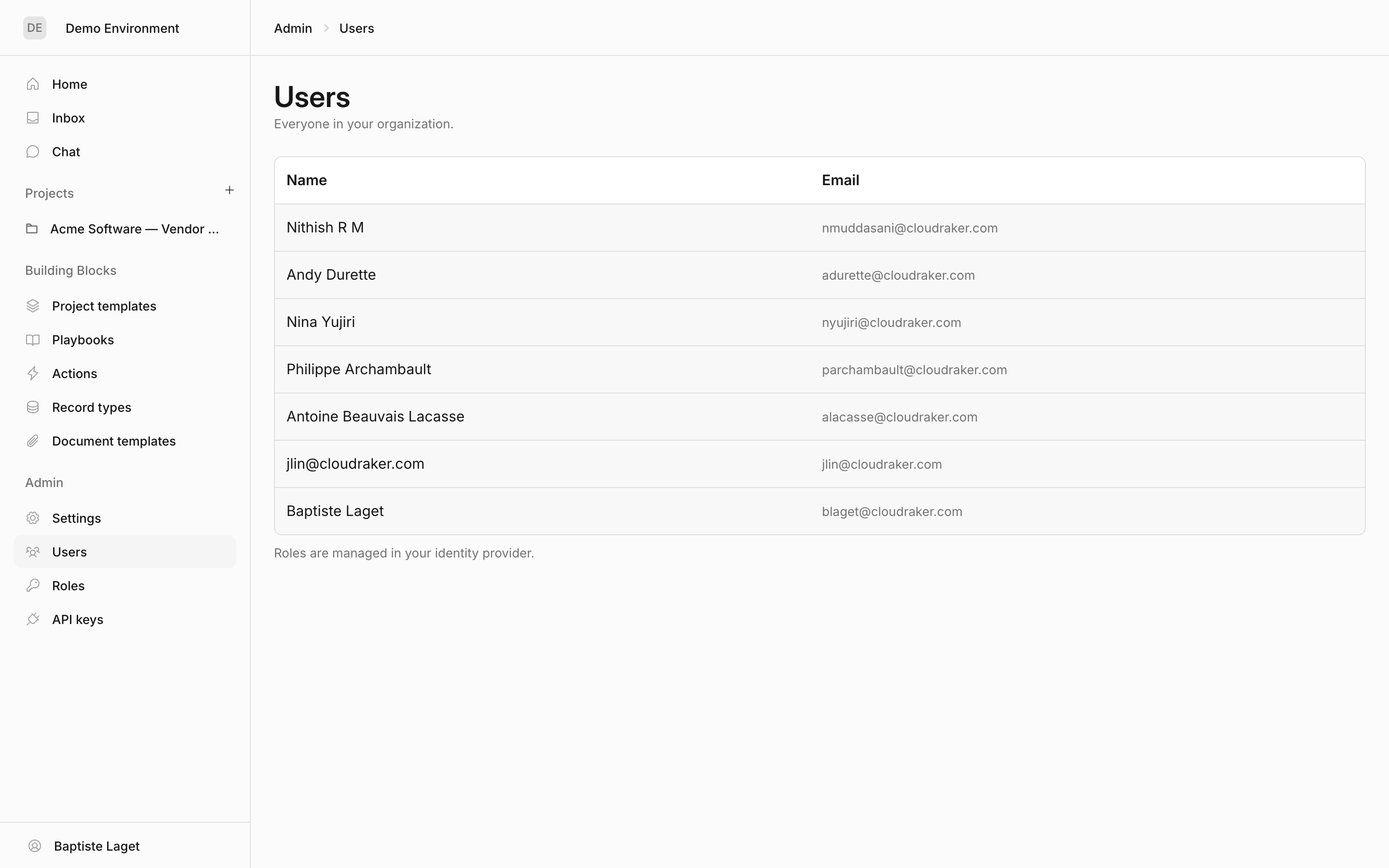This screenshot has height=868, width=1389.
Task: Click the Name column header
Action: (x=307, y=180)
